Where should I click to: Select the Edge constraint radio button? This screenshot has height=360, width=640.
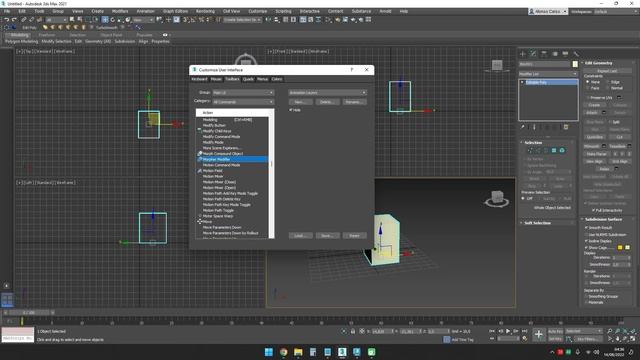[x=607, y=82]
